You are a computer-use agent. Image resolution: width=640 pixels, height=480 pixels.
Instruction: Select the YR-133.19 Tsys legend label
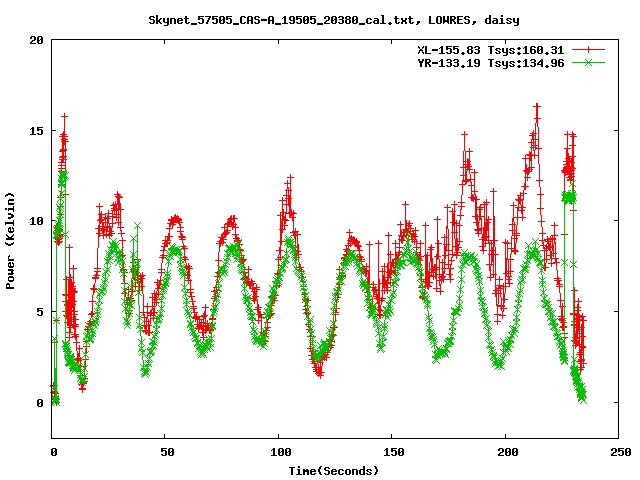click(490, 62)
